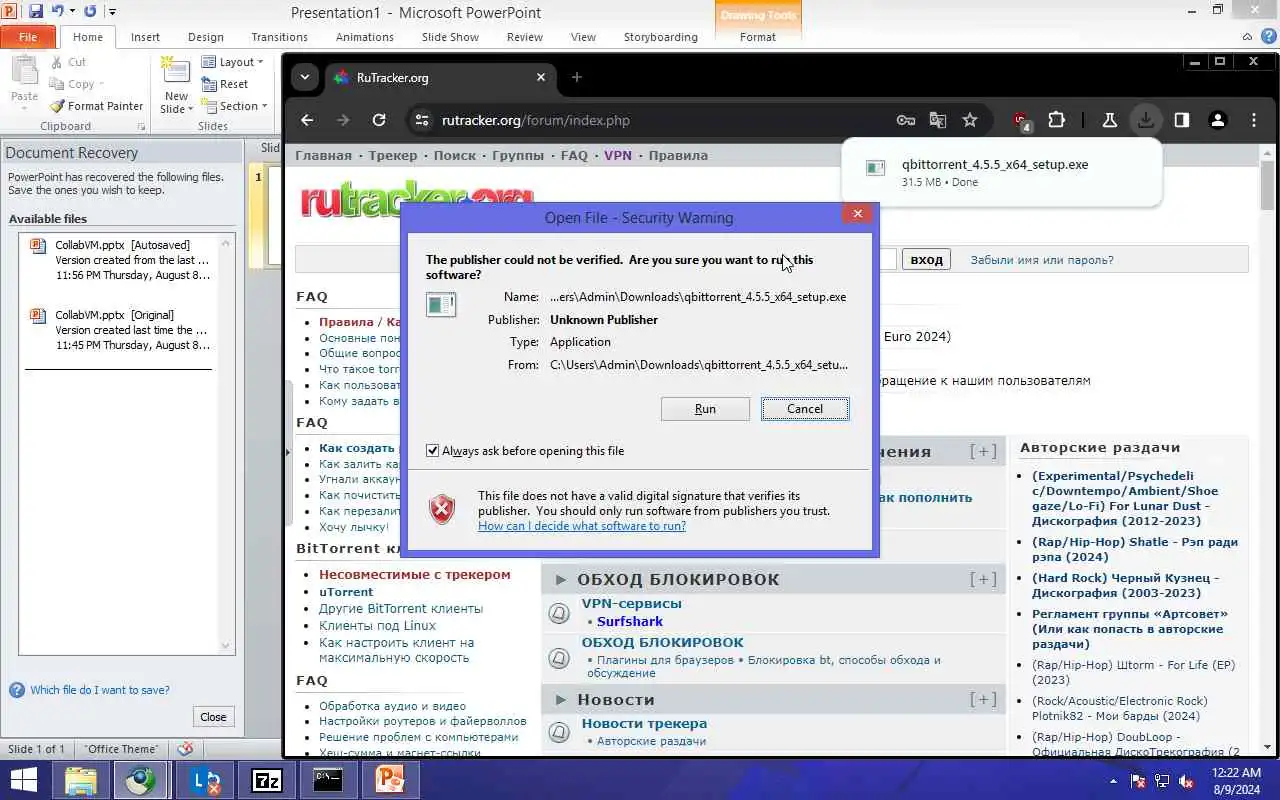
Task: Click the вход login button on RuTracker
Action: pyautogui.click(x=927, y=260)
